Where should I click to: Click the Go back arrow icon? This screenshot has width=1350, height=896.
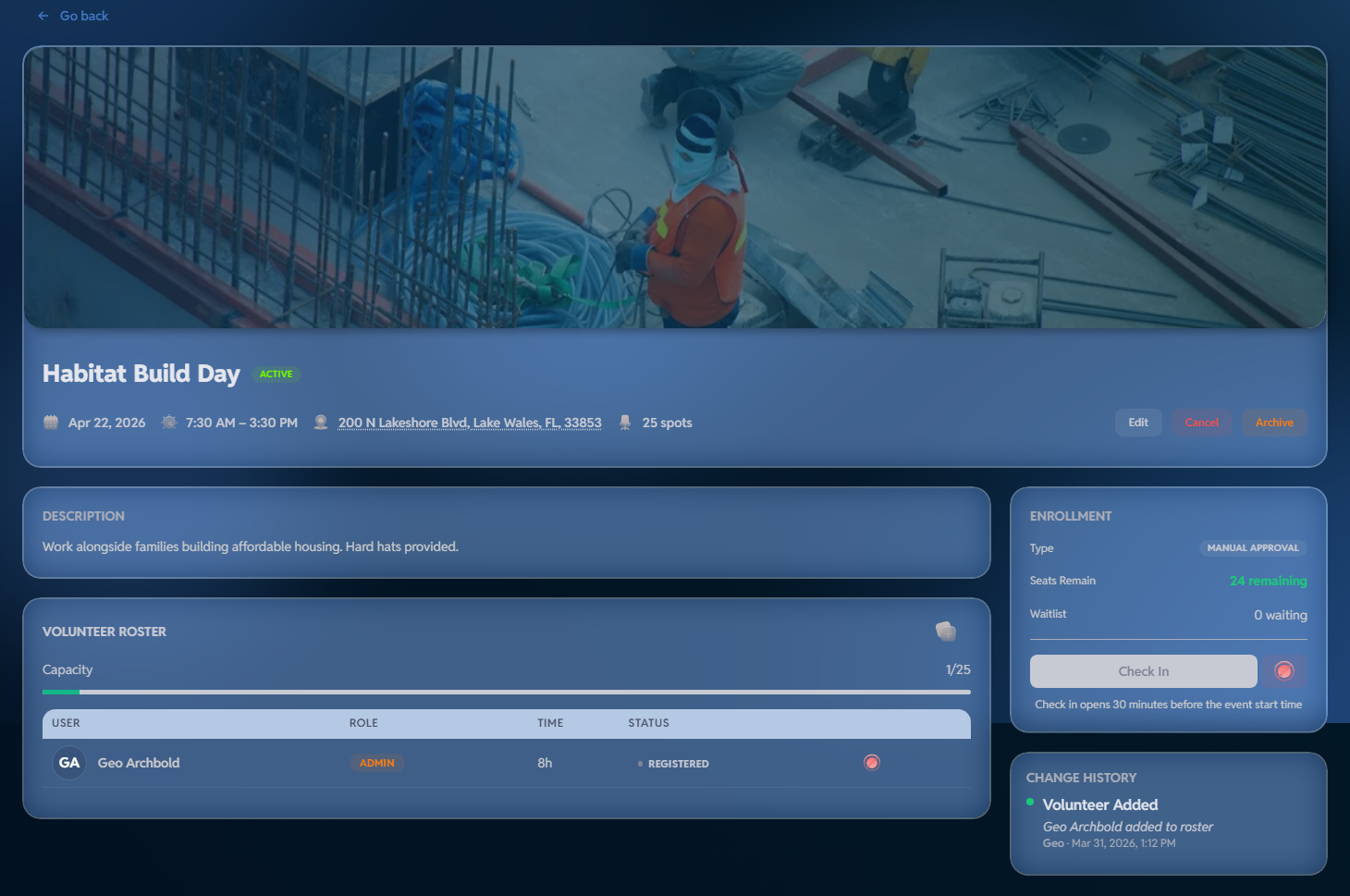pyautogui.click(x=43, y=16)
